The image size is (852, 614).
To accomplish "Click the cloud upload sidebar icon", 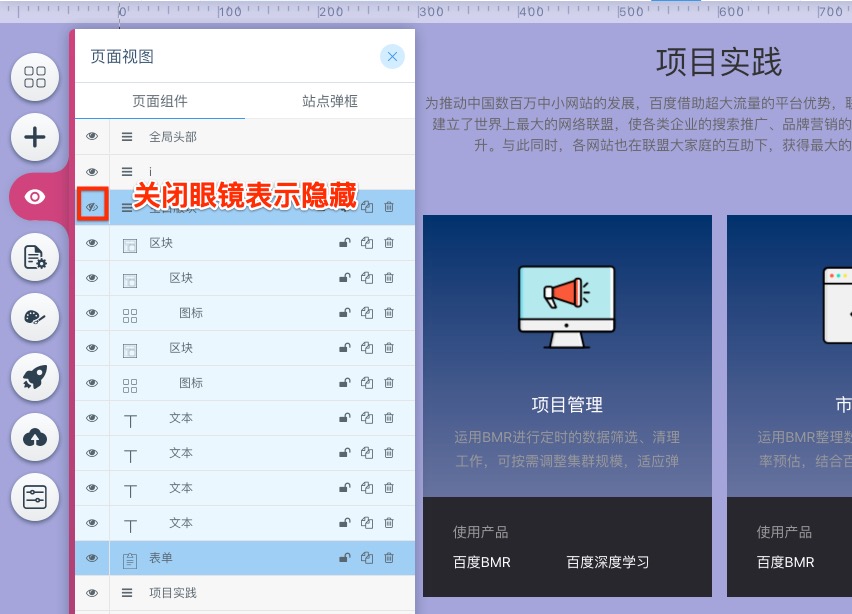I will point(35,437).
